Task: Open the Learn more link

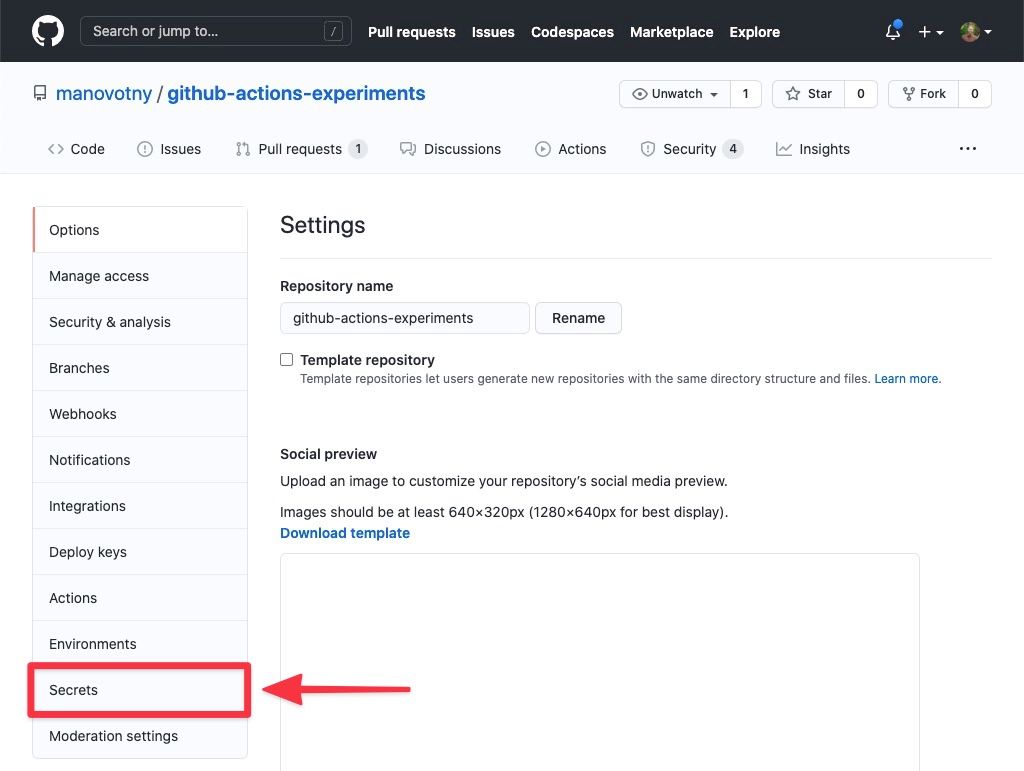Action: [x=908, y=379]
